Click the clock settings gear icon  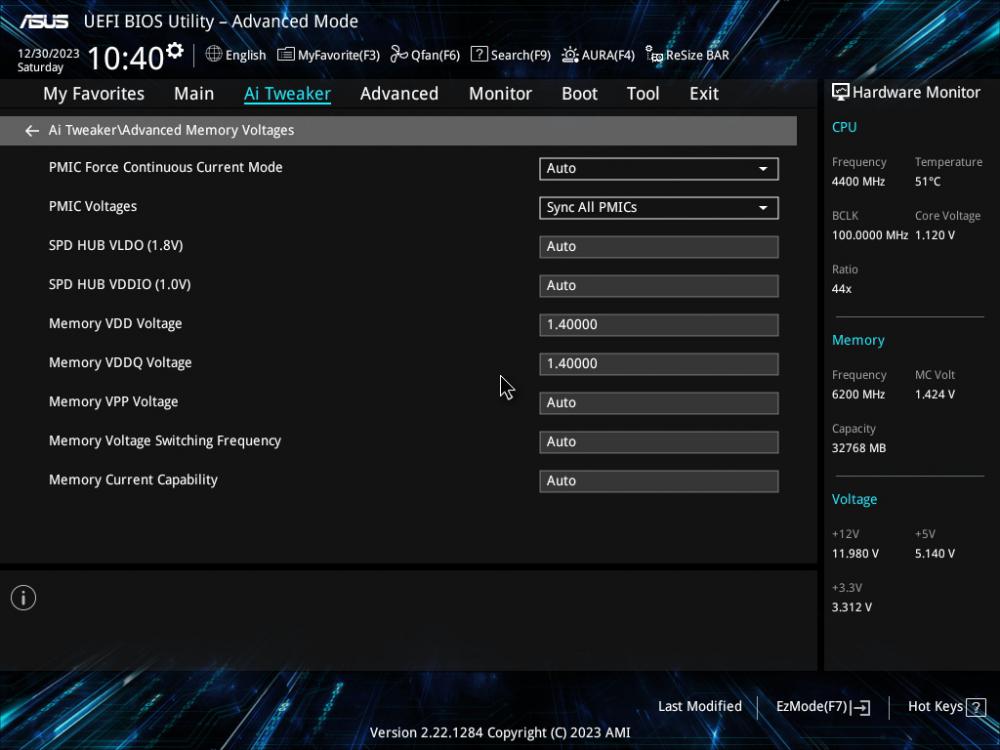click(175, 50)
